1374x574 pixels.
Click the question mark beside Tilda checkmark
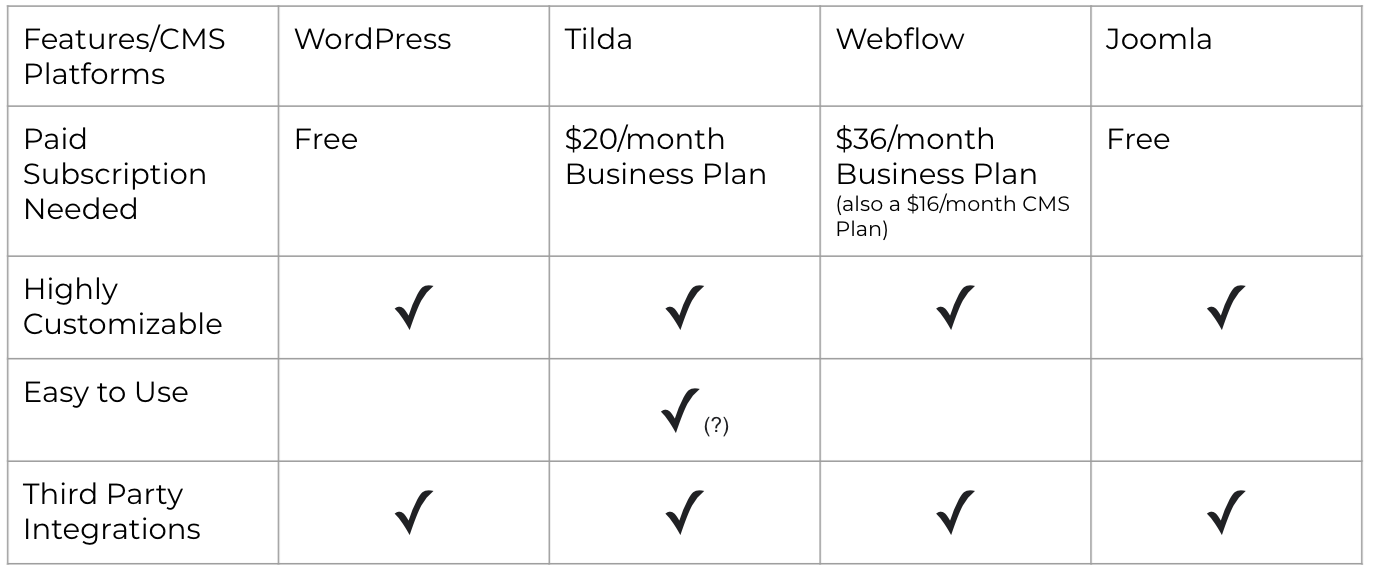716,425
